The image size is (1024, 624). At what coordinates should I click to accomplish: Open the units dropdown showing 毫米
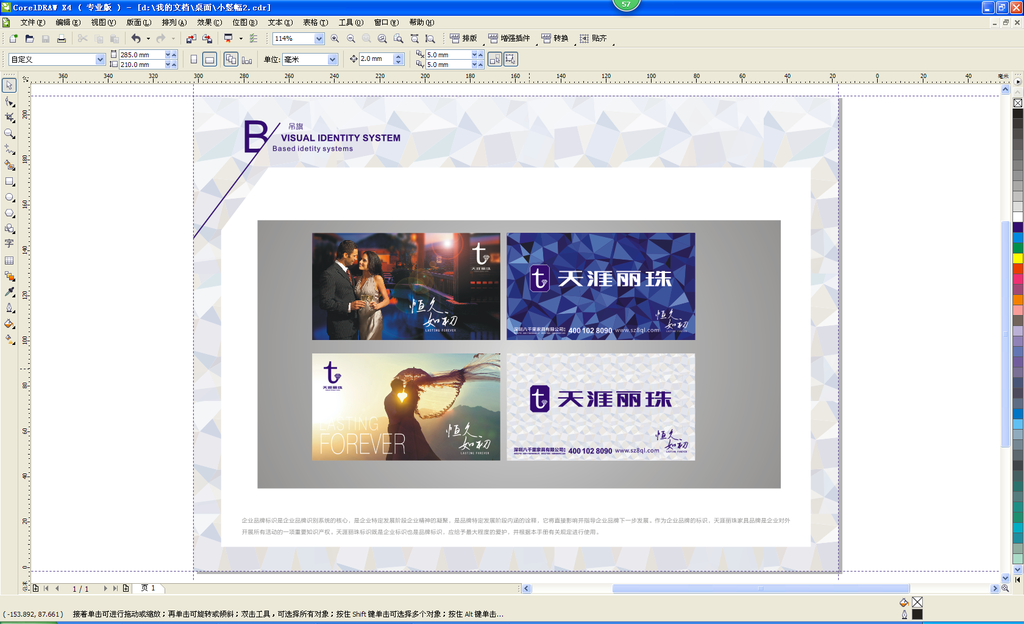tap(333, 59)
